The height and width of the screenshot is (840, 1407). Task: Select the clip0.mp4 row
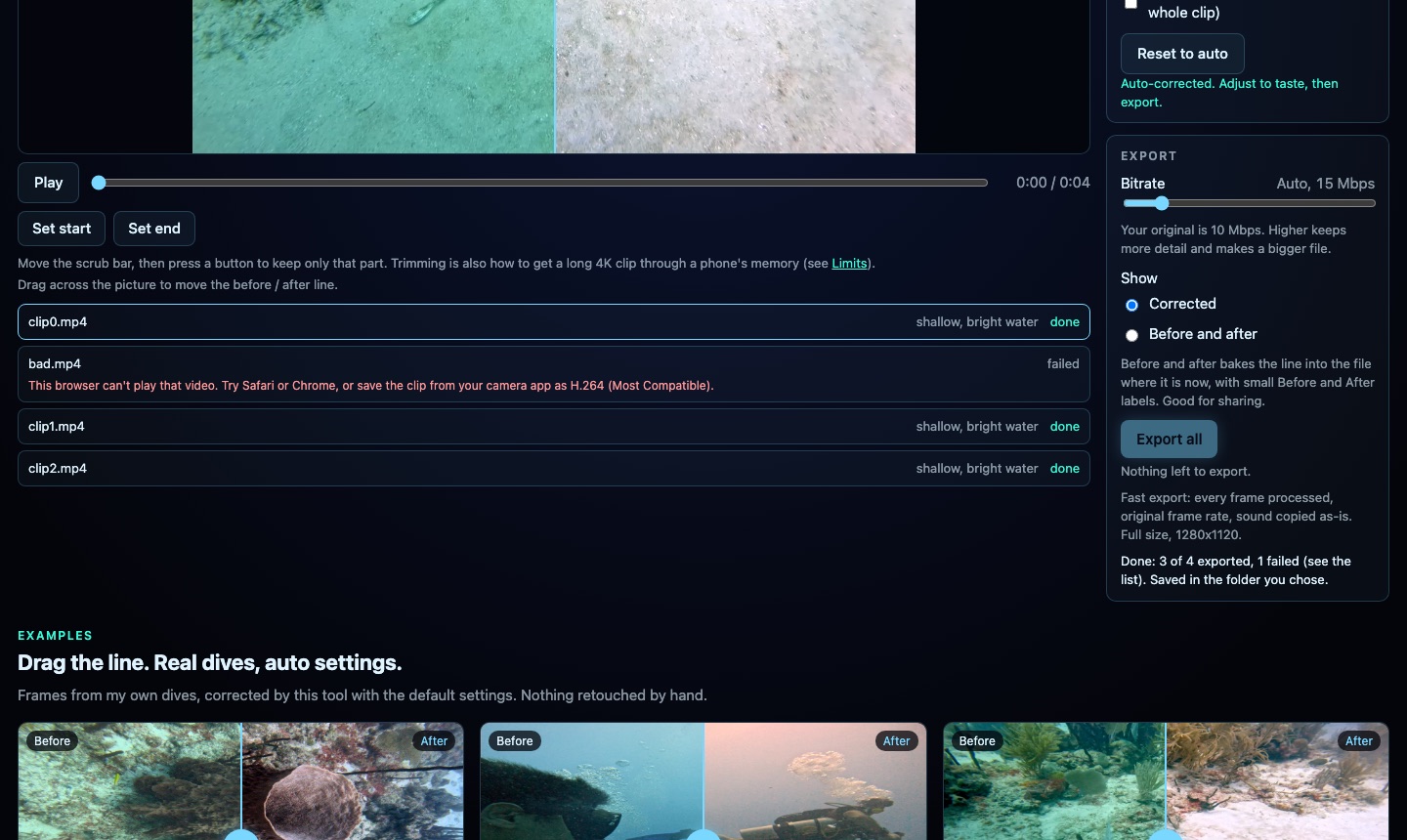(x=554, y=322)
